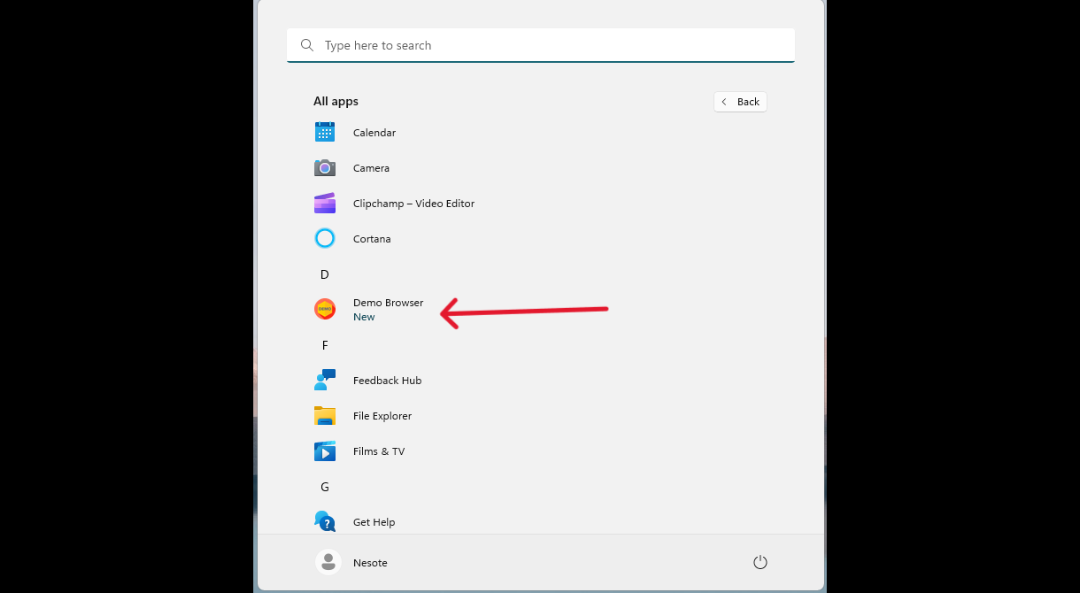Image resolution: width=1080 pixels, height=593 pixels.
Task: Click the 'All apps' heading
Action: (335, 101)
